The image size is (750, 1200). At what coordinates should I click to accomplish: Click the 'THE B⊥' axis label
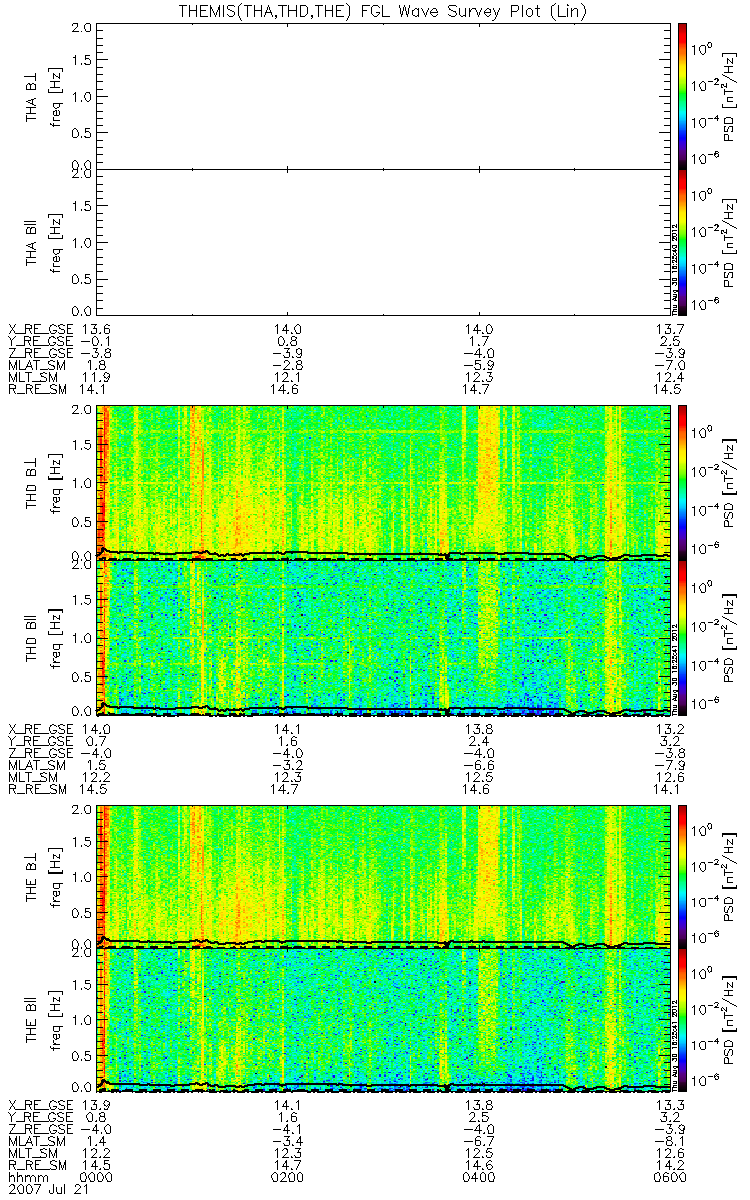click(x=33, y=876)
